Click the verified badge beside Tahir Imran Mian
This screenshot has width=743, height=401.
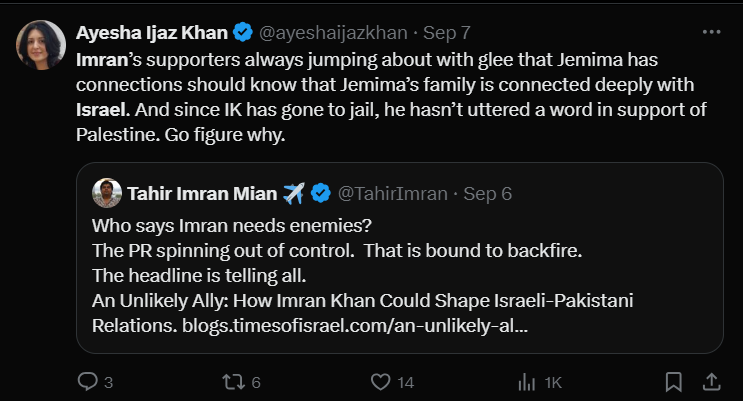point(322,192)
